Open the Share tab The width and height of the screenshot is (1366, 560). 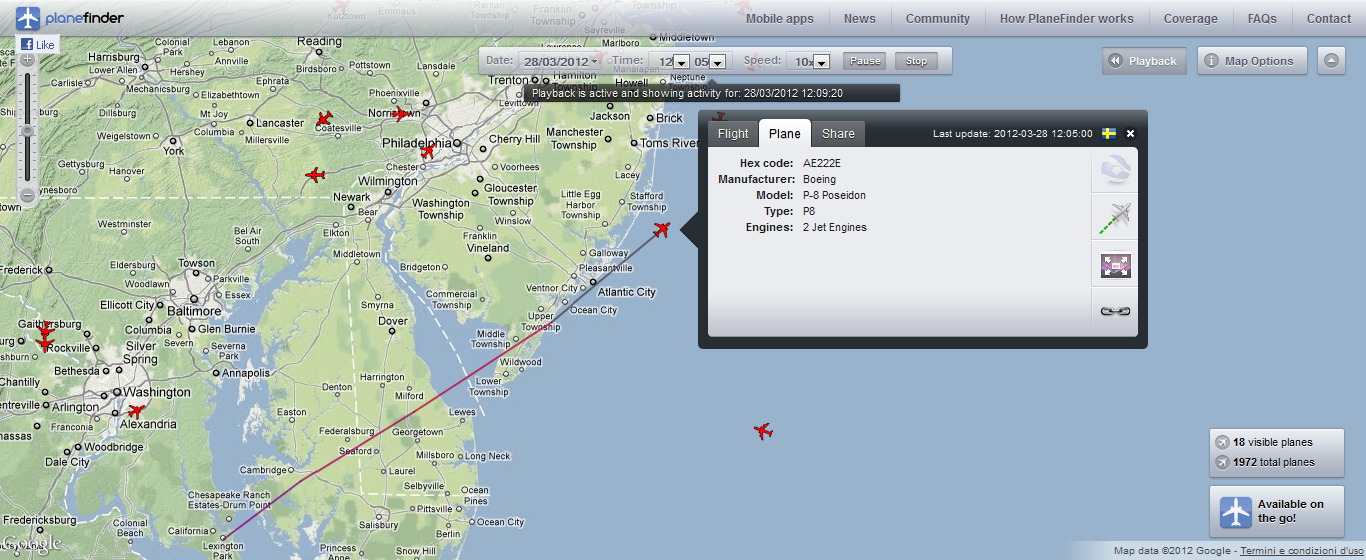(x=838, y=134)
